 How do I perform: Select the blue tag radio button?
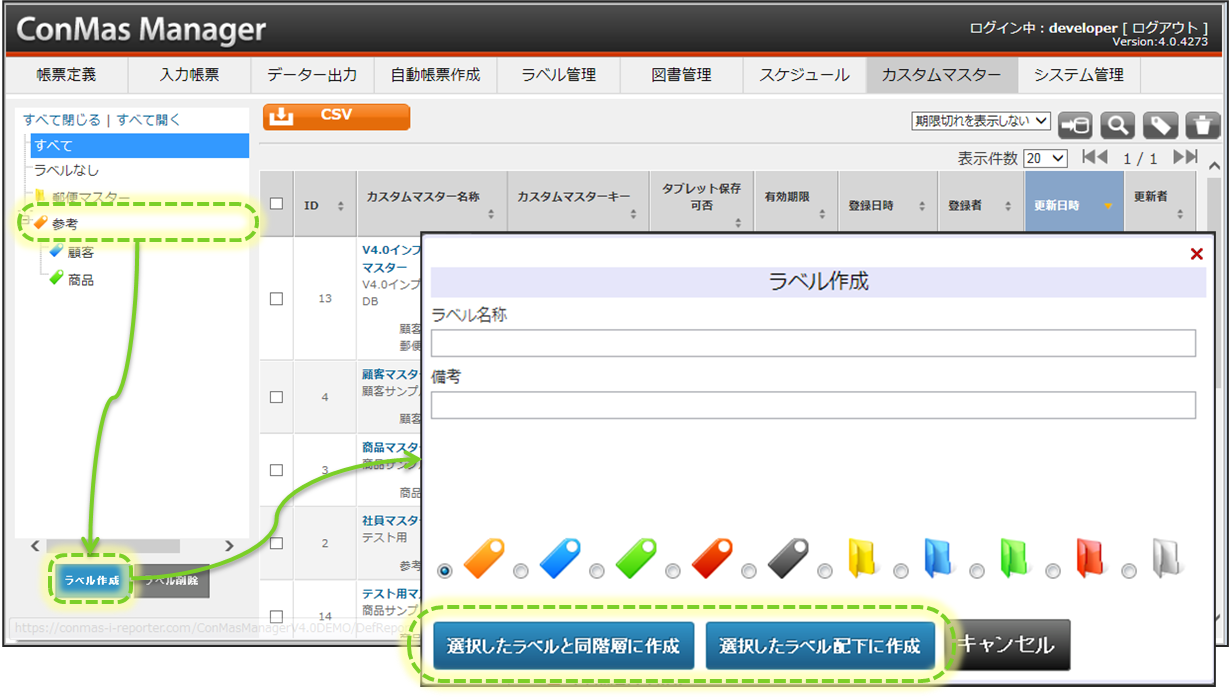[520, 571]
